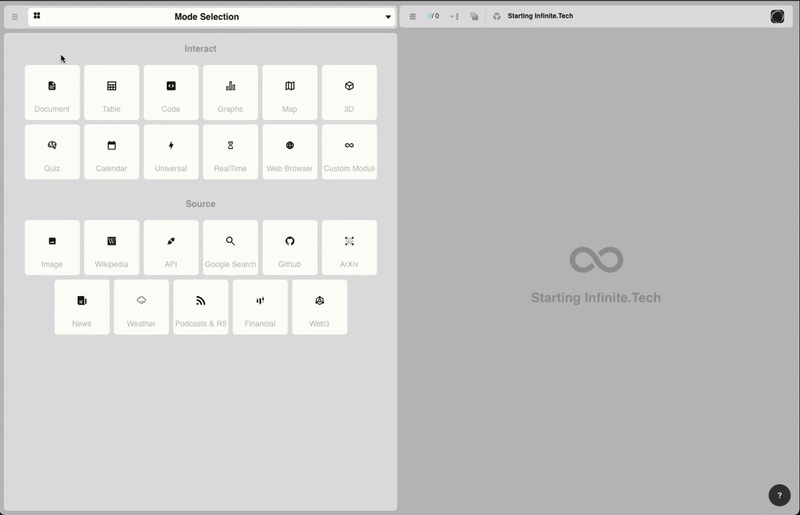Click the copy layers icon in the toolbar
The width and height of the screenshot is (800, 515).
[x=474, y=16]
